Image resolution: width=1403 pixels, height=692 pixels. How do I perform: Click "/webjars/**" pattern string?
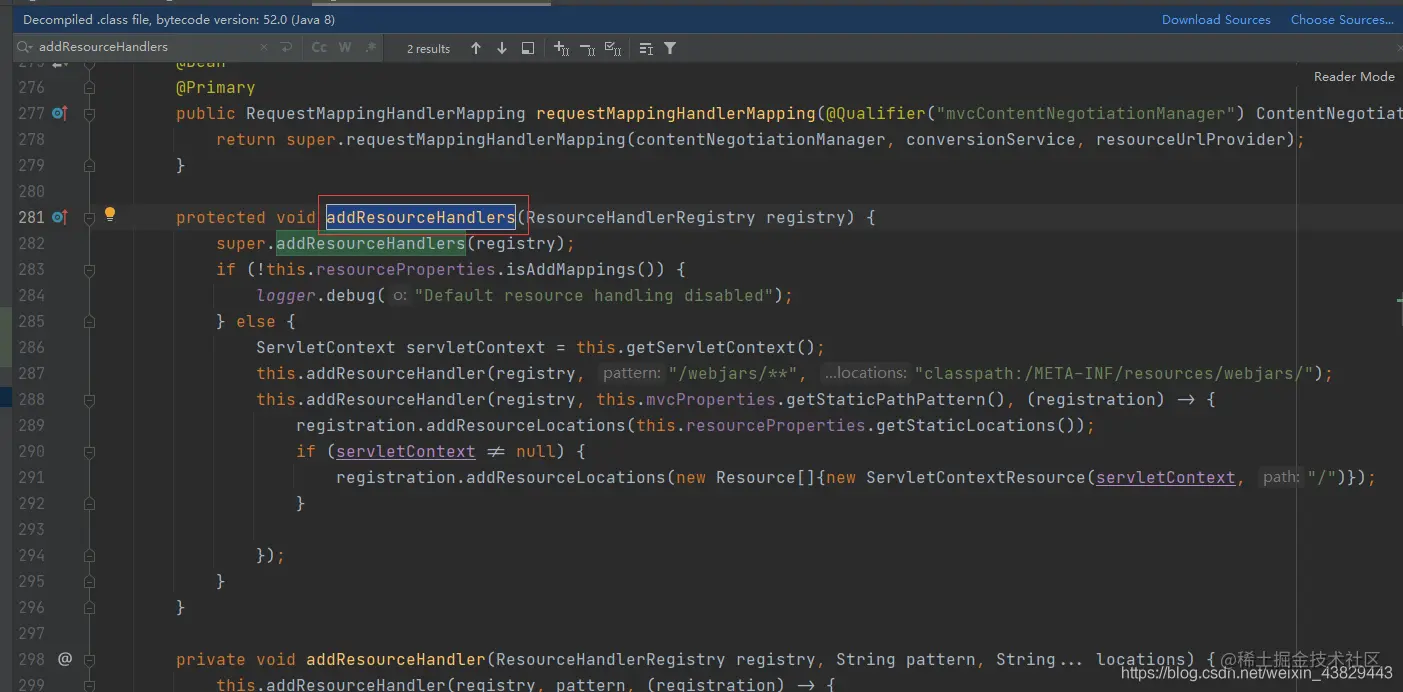[732, 374]
